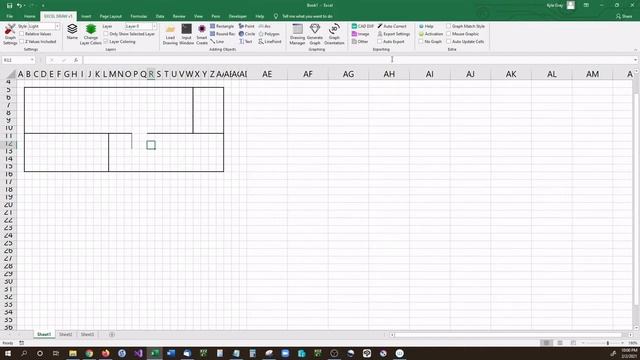Add a Rectangle object

222,26
